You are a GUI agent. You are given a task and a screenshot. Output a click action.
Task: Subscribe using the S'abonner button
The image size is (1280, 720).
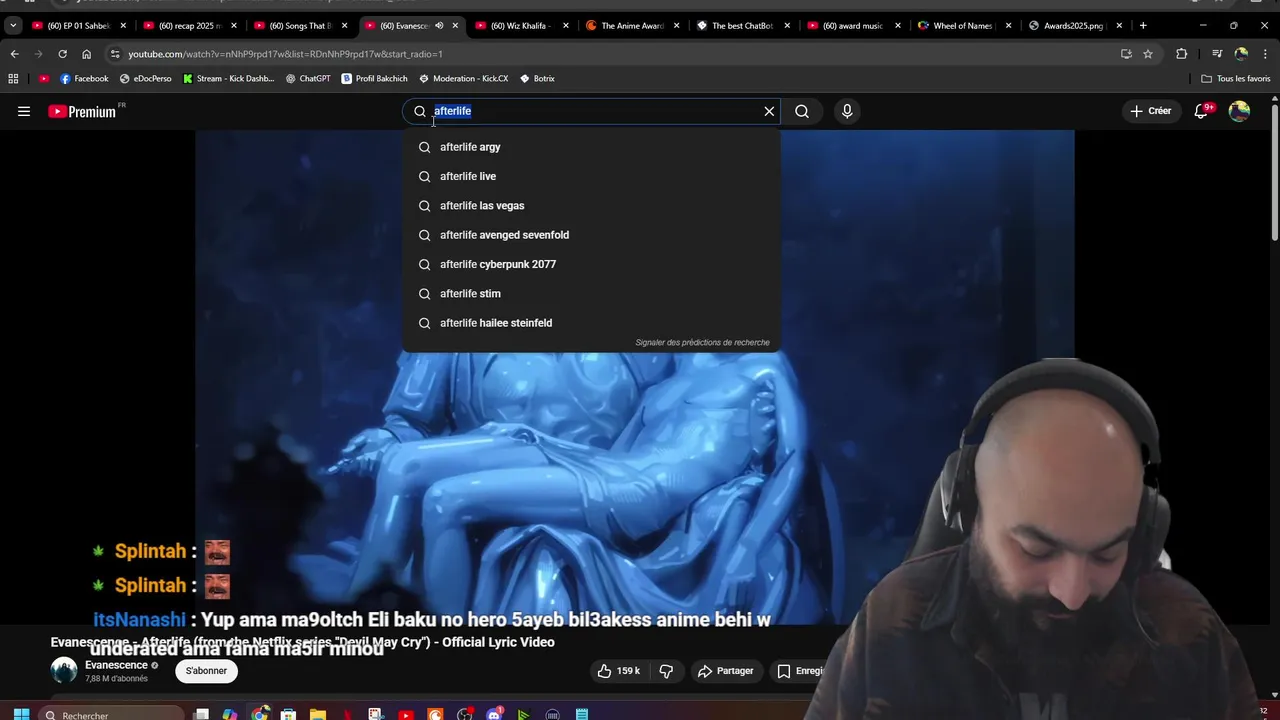point(206,671)
